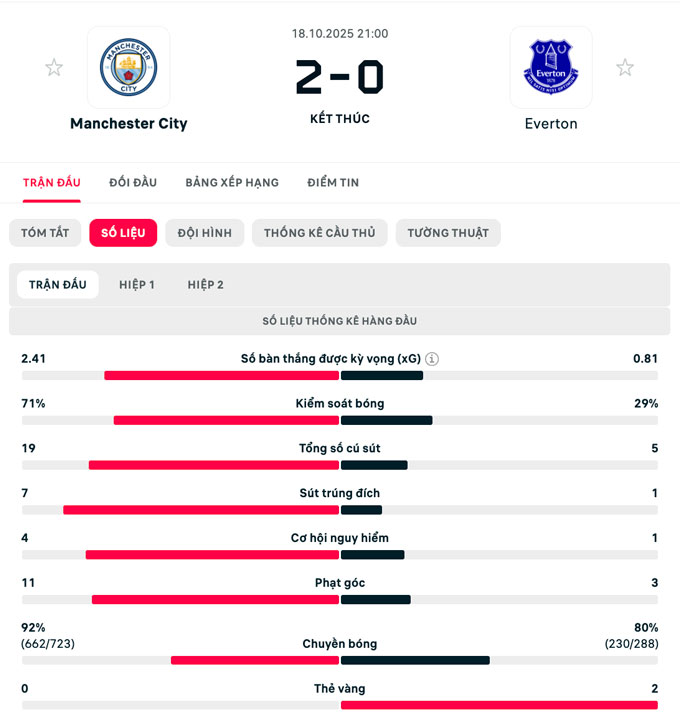Click the Kiểm soát bóng possession bar
Viewport: 680px width, 721px height.
tap(340, 420)
